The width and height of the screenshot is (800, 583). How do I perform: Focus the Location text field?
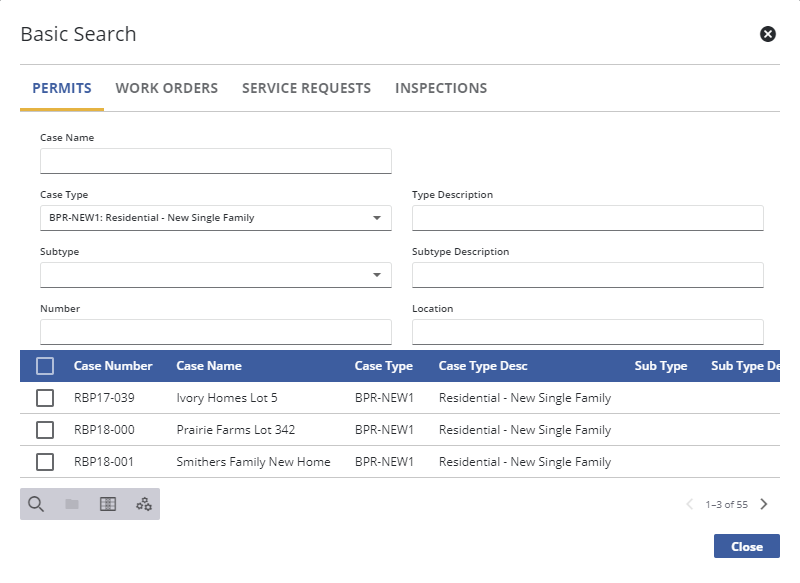(587, 332)
